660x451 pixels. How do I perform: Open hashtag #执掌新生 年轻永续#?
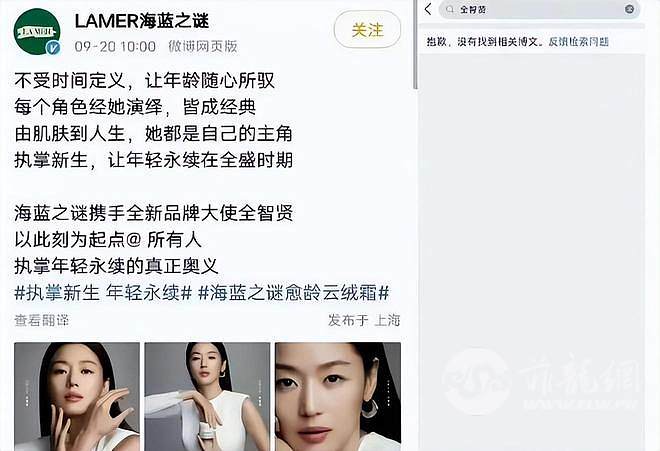[103, 293]
